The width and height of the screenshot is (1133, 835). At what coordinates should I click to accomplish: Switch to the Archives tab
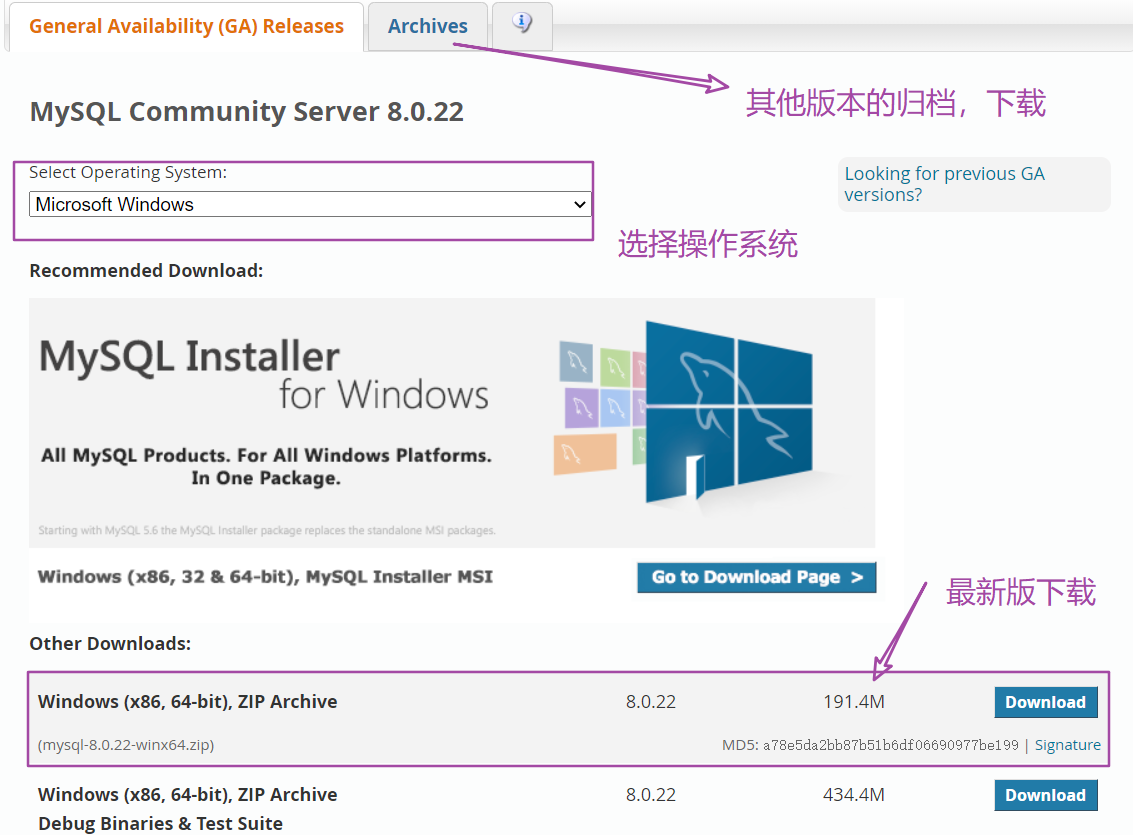(428, 27)
